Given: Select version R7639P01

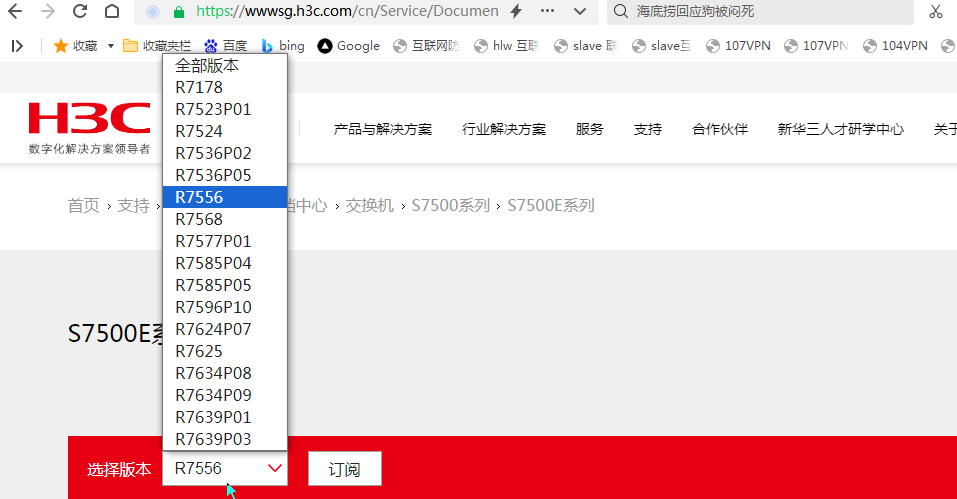Looking at the screenshot, I should pos(225,417).
